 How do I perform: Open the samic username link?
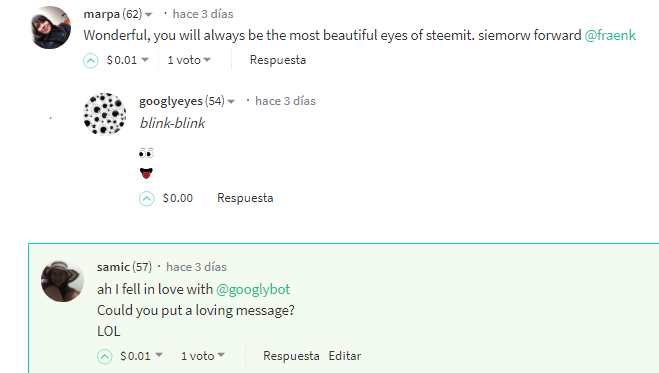pos(113,267)
